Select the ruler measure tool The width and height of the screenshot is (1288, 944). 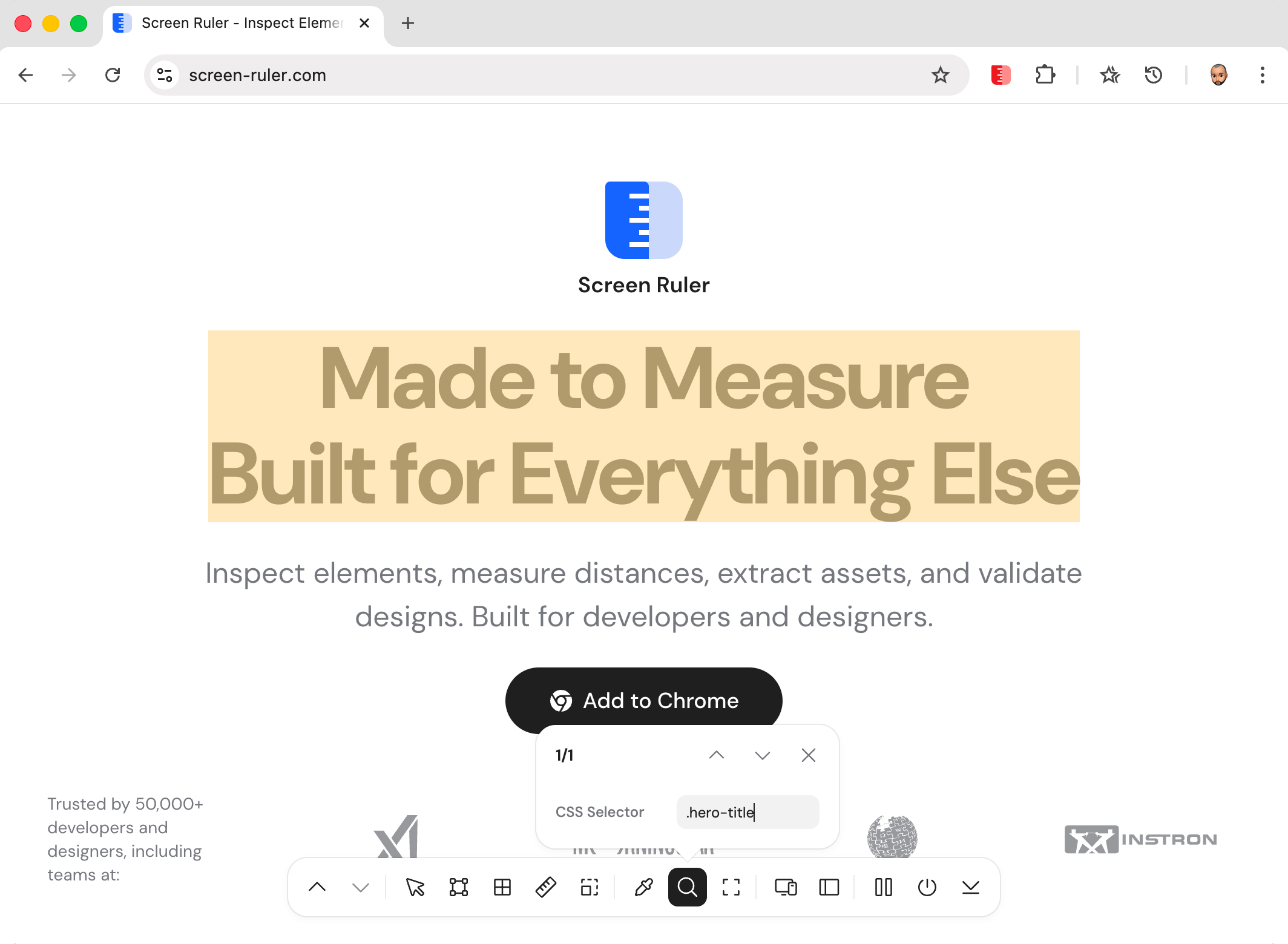pos(546,887)
